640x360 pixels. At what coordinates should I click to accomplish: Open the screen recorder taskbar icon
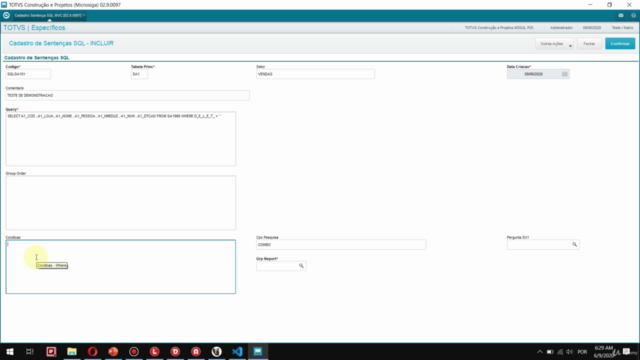tap(134, 351)
